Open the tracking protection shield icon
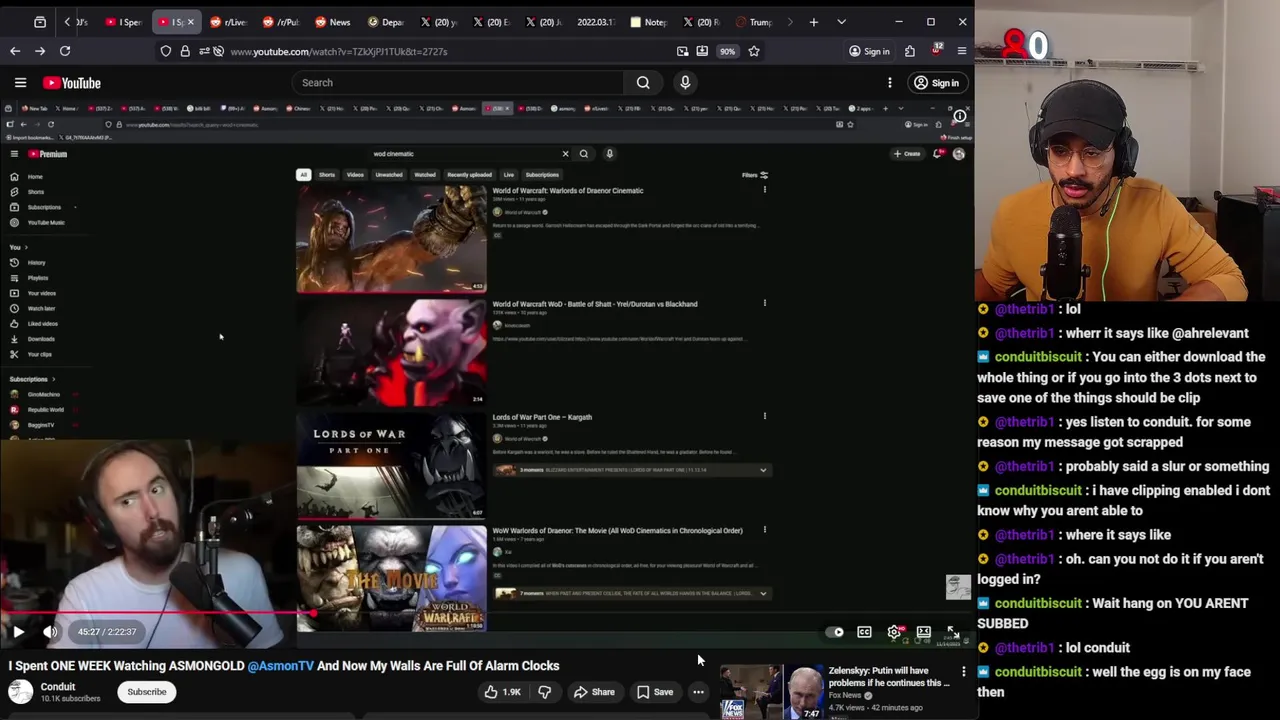Screen dimensions: 1280x720 tap(166, 51)
